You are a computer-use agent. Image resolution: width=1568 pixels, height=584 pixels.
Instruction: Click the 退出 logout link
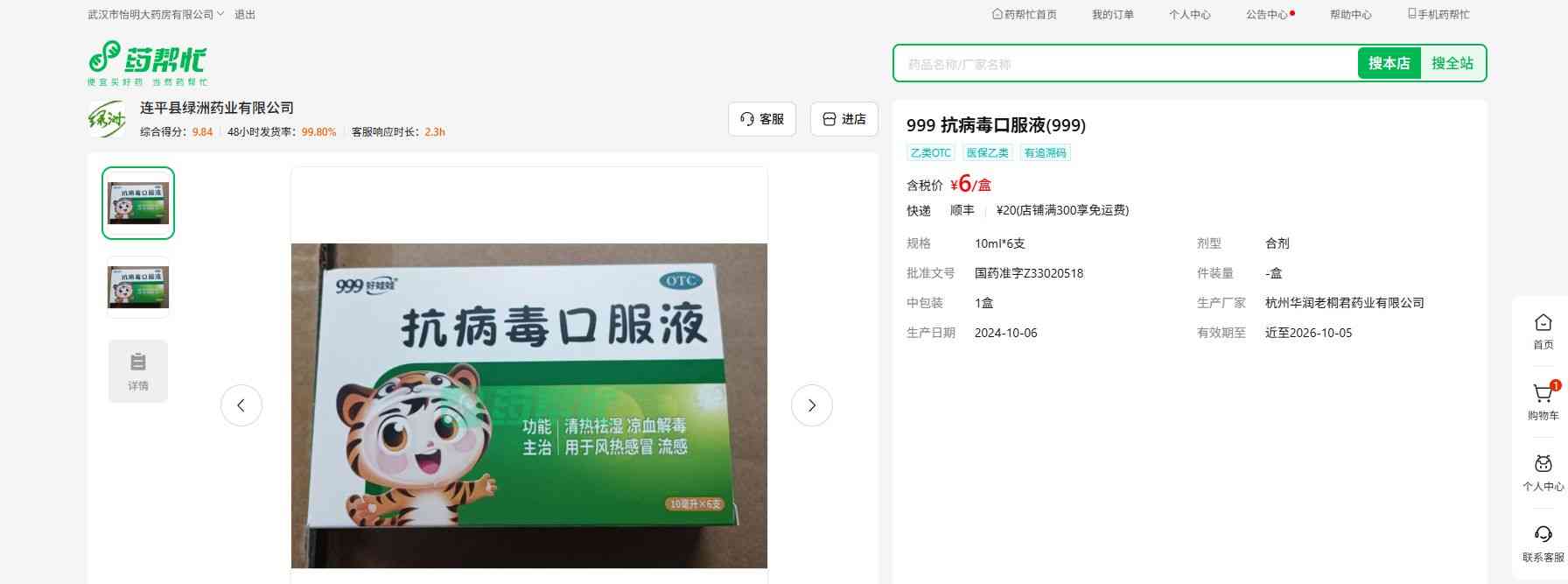click(x=245, y=15)
